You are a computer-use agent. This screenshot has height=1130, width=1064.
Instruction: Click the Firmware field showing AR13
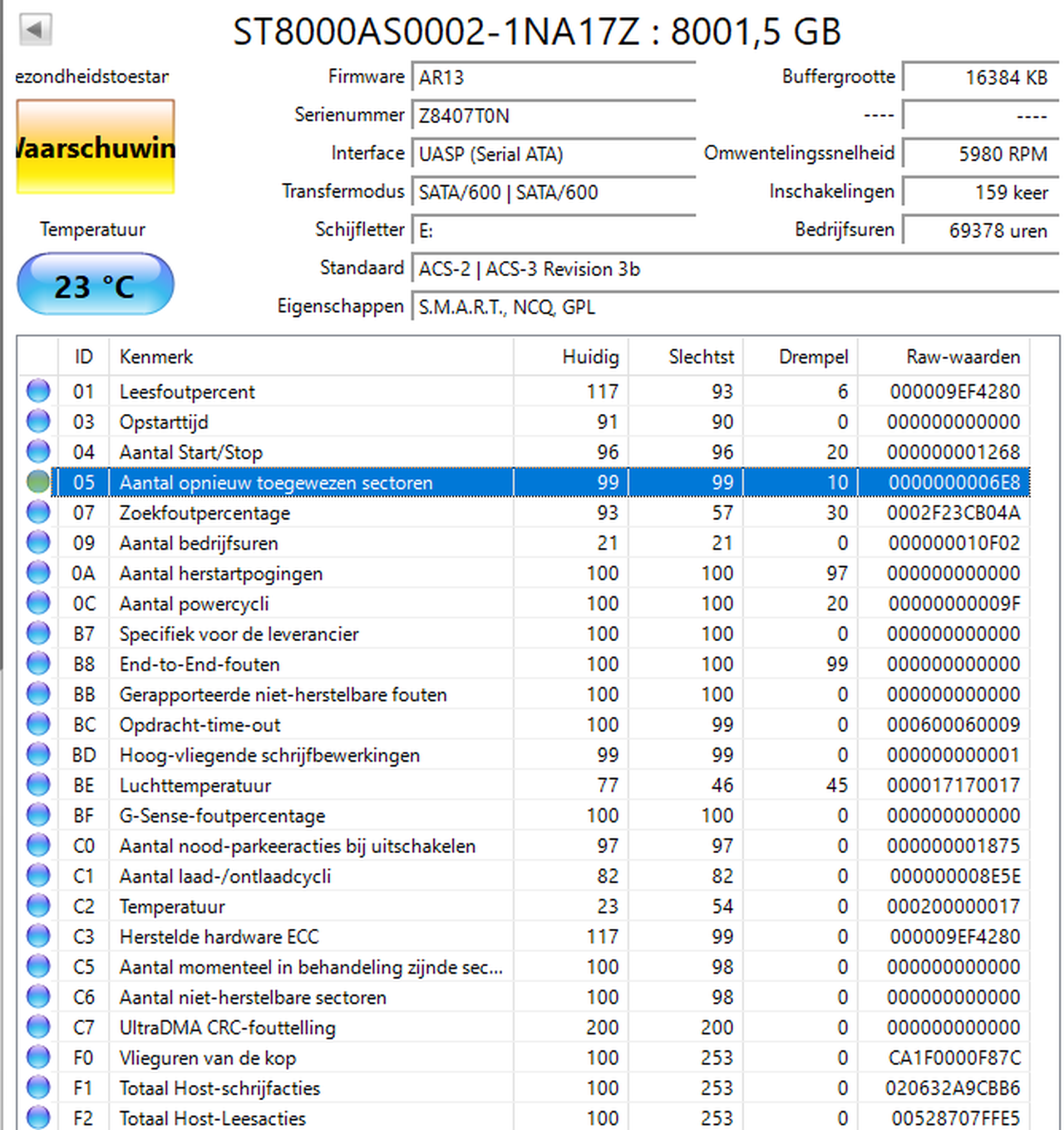(x=554, y=77)
